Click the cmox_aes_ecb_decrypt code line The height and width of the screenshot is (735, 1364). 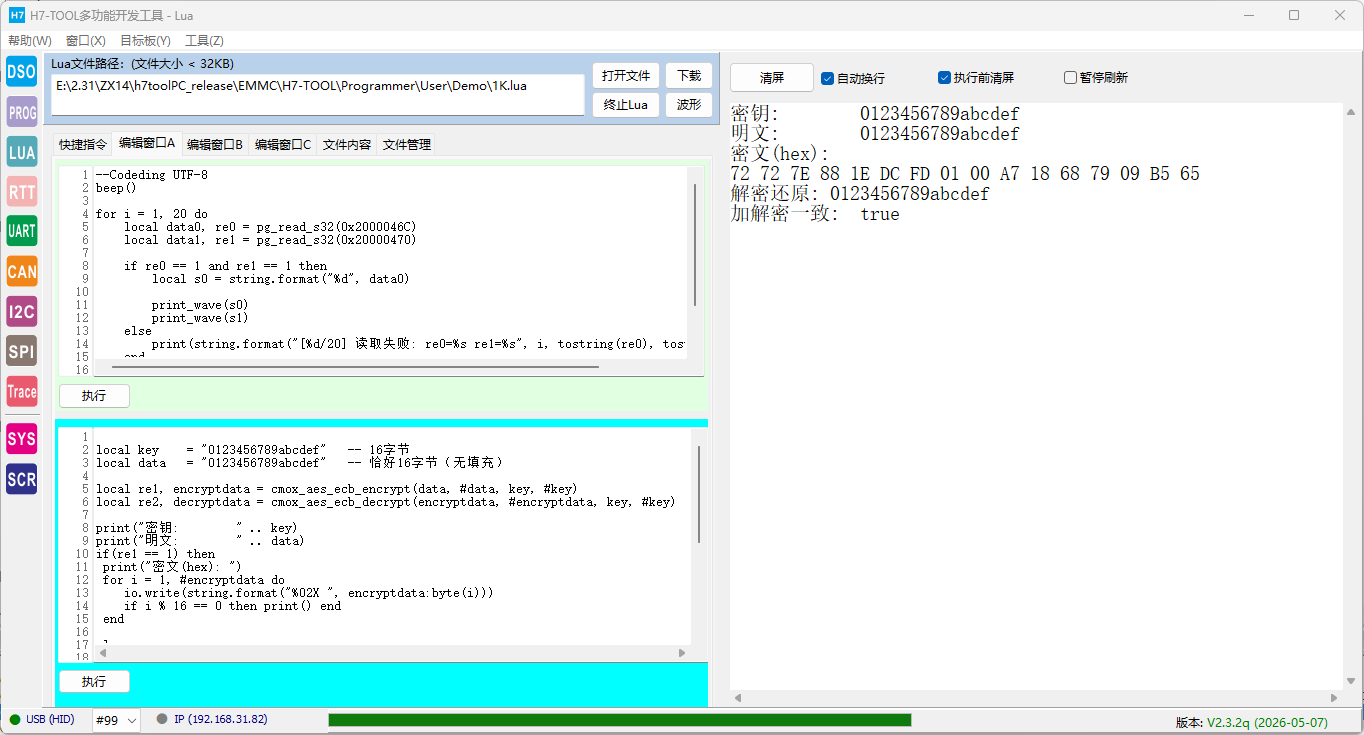pos(386,502)
